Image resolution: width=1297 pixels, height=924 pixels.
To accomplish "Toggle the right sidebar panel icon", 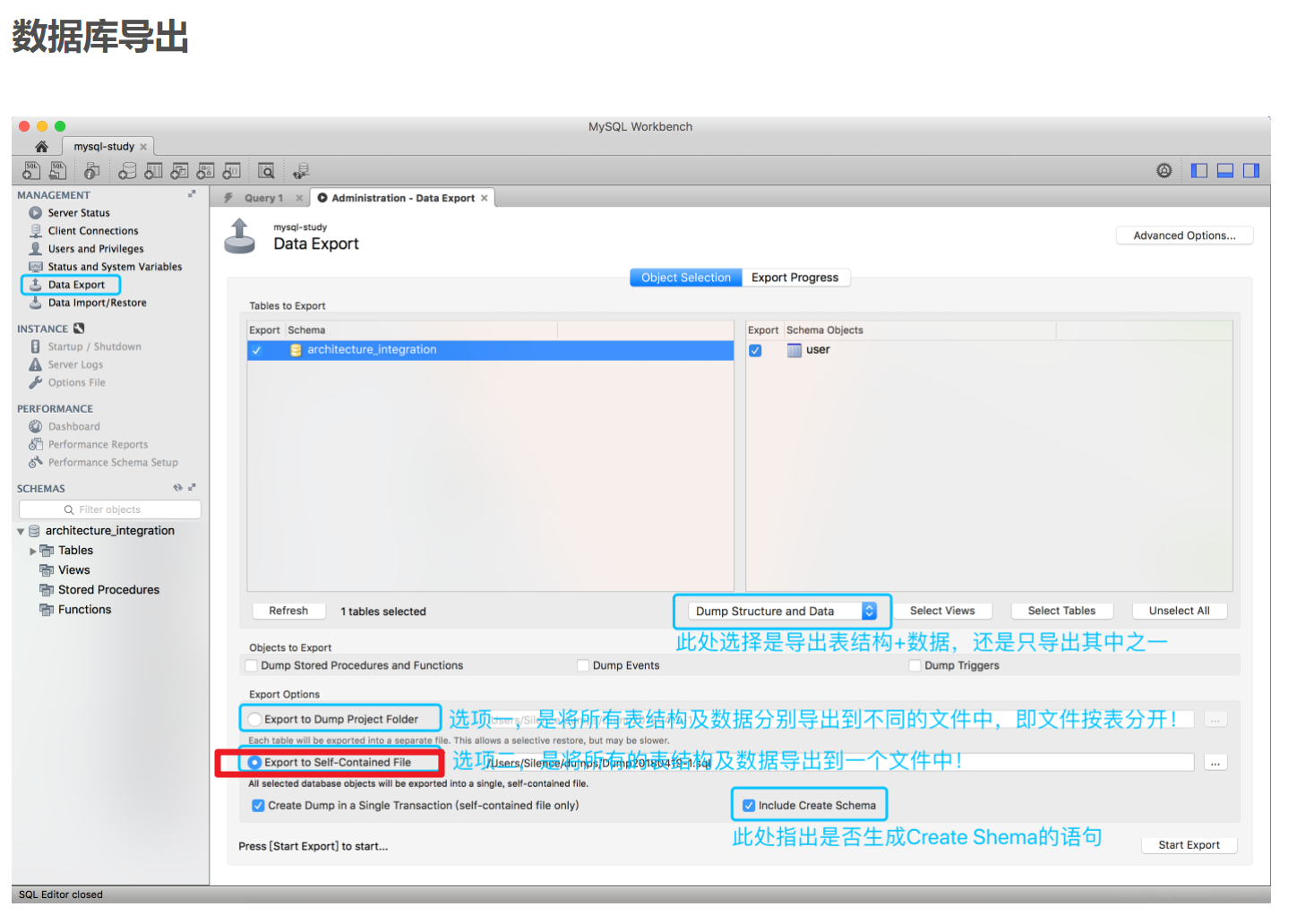I will pos(1251,170).
